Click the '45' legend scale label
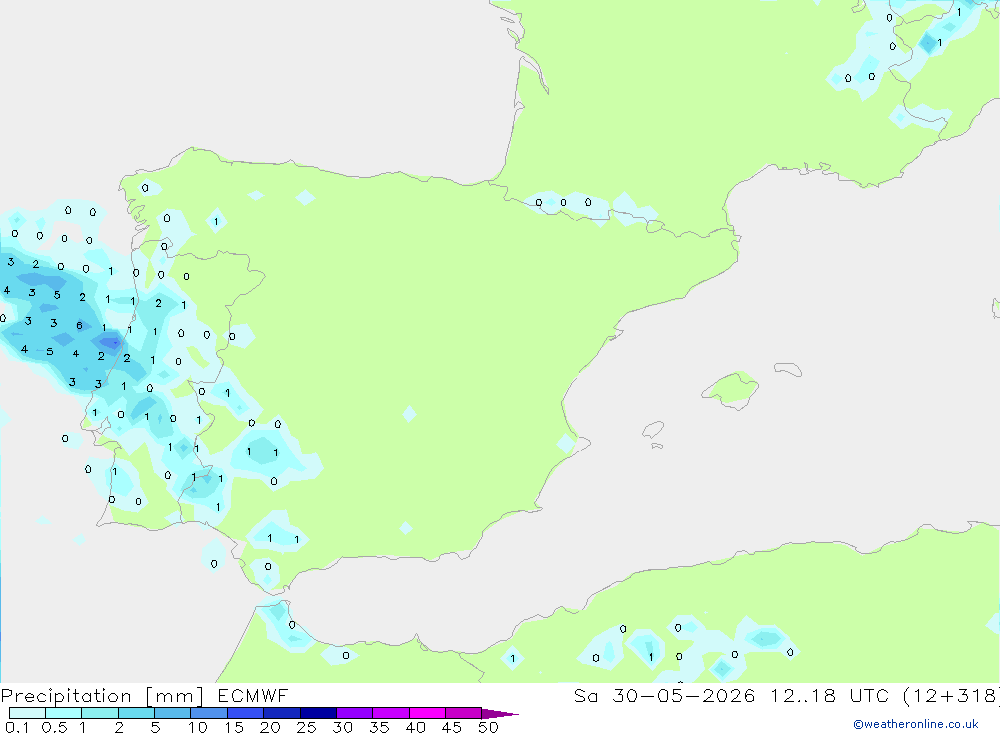Image resolution: width=1000 pixels, height=733 pixels. click(x=452, y=727)
